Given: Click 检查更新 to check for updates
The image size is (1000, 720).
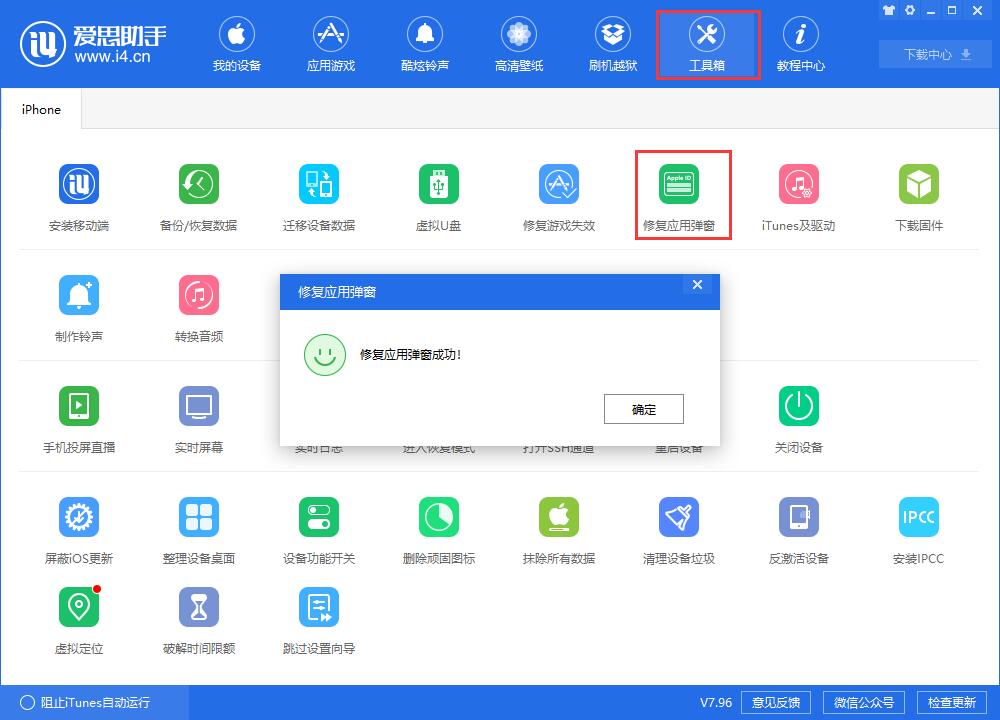Looking at the screenshot, I should coord(952,702).
